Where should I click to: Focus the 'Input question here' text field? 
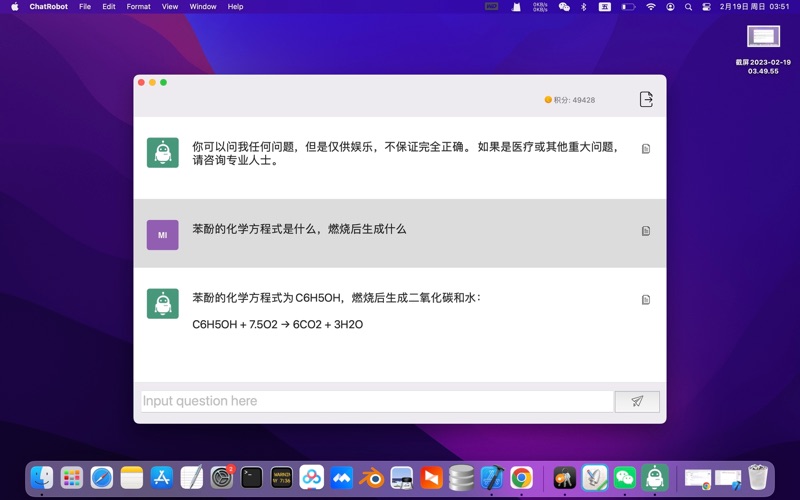[x=377, y=401]
